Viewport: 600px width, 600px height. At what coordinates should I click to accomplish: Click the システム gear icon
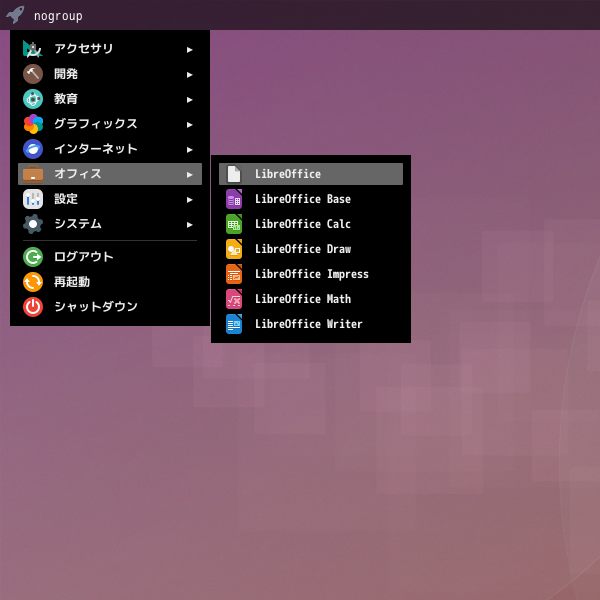33,224
